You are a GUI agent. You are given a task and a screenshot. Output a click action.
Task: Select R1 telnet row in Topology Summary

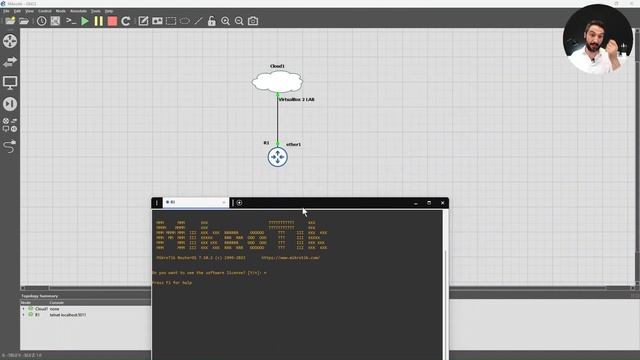(x=86, y=315)
